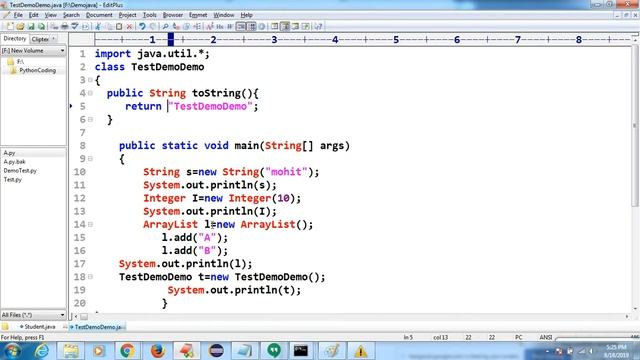Click the fold marker on line 18

(91, 277)
